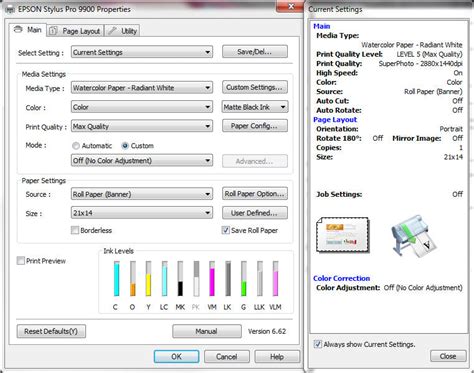
Task: Click the Save/Del... button
Action: pos(255,52)
